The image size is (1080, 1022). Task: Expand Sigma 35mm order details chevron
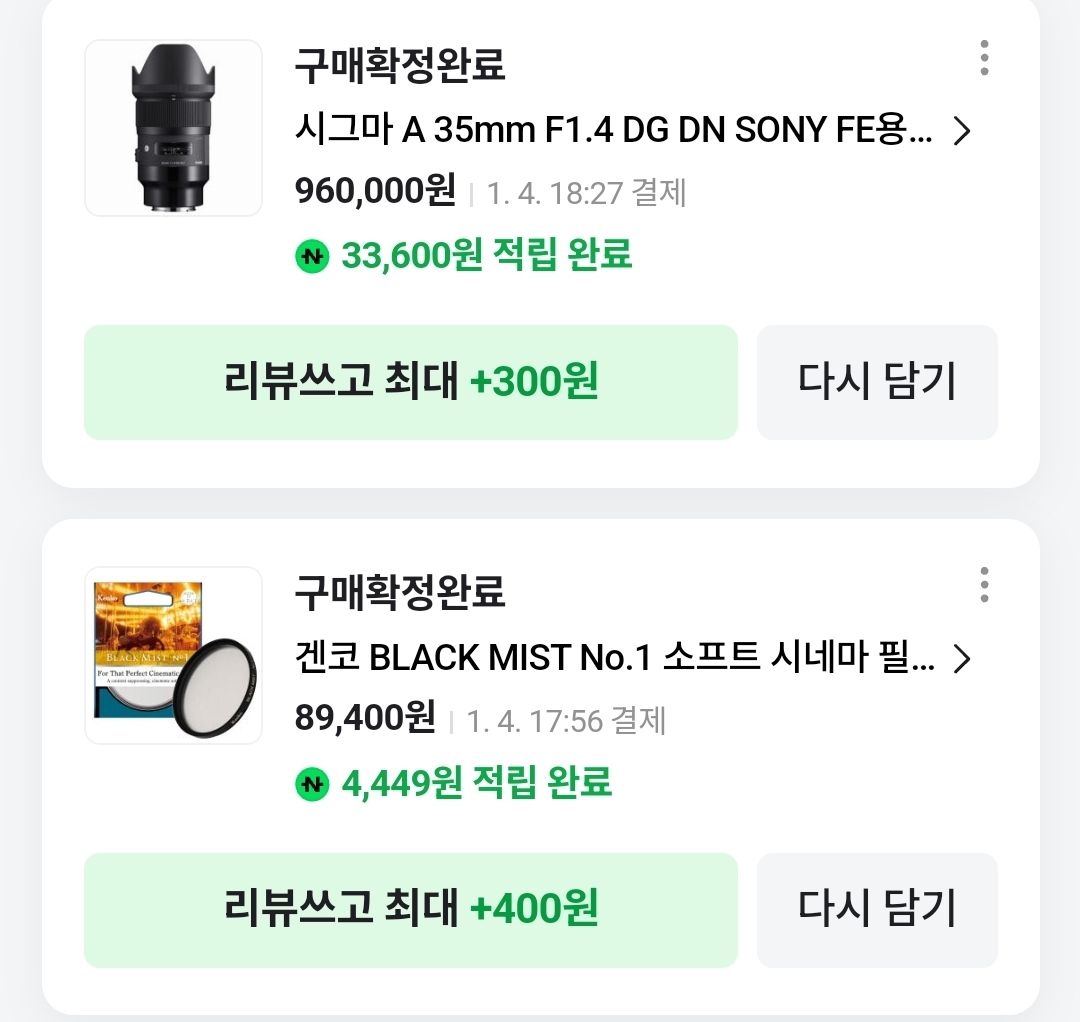(x=961, y=131)
